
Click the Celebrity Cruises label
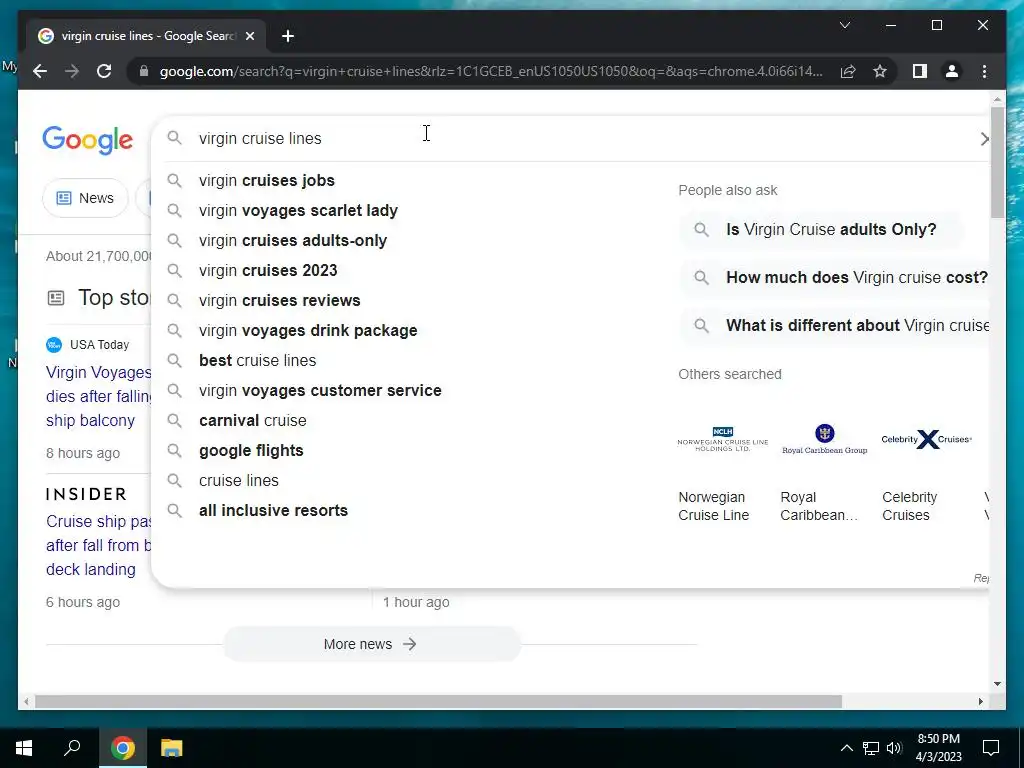click(x=910, y=506)
